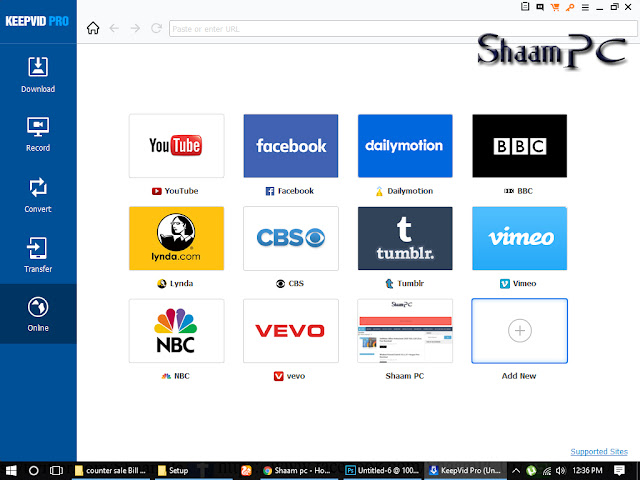Image resolution: width=640 pixels, height=480 pixels.
Task: Open Cortana search circle on taskbar
Action: (33, 471)
